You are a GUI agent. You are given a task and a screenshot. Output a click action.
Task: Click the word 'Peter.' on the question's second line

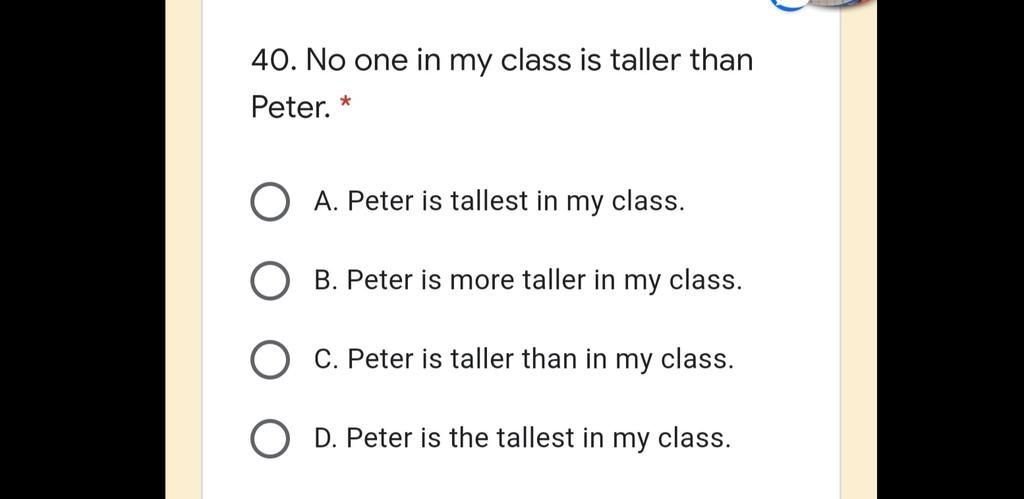[x=291, y=108]
